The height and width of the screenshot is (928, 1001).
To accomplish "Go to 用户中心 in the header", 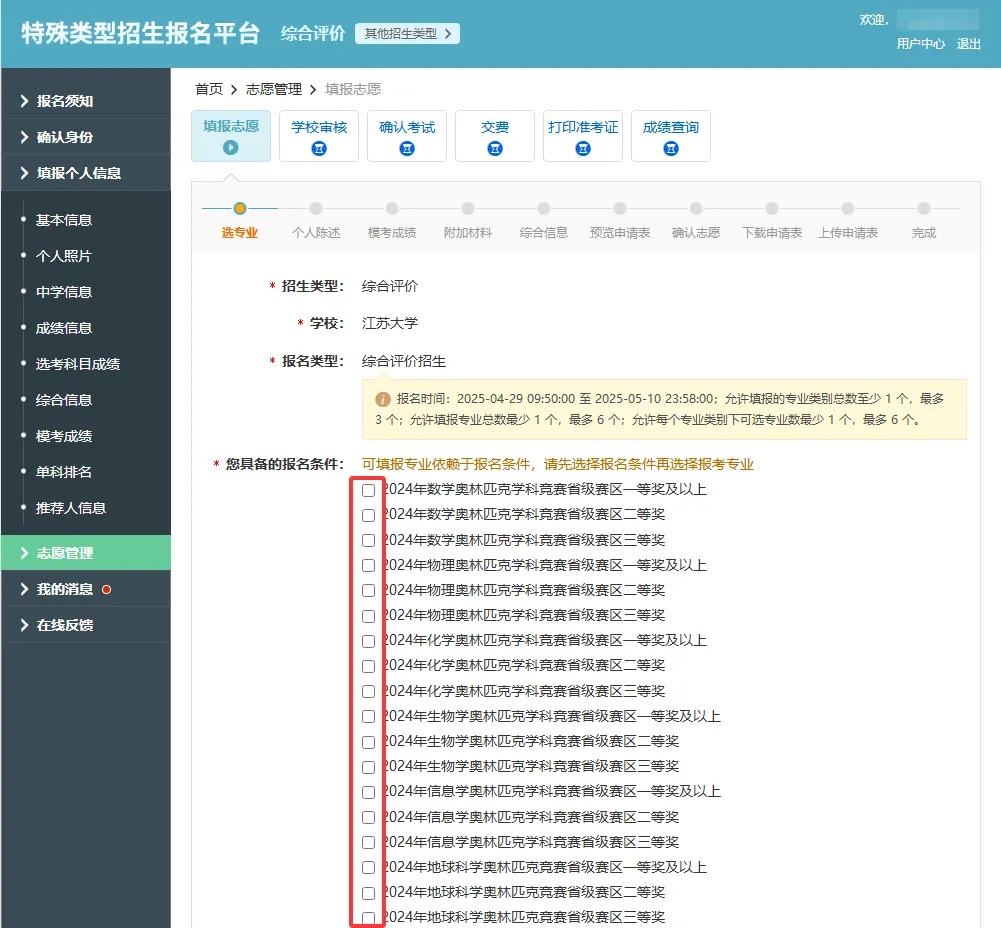I will click(921, 44).
